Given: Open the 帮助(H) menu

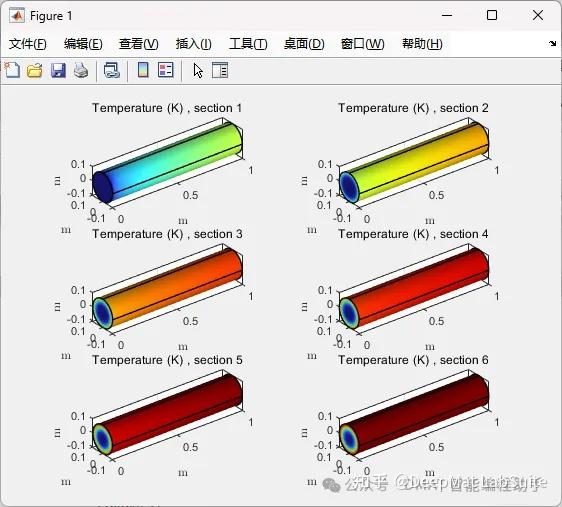Looking at the screenshot, I should pyautogui.click(x=422, y=44).
